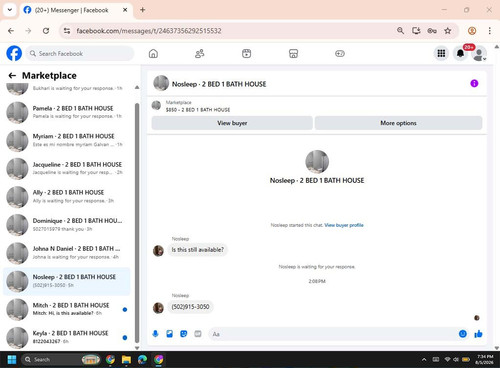Click the Nosleep avatar in the chat header
The width and height of the screenshot is (500, 368).
point(161,83)
